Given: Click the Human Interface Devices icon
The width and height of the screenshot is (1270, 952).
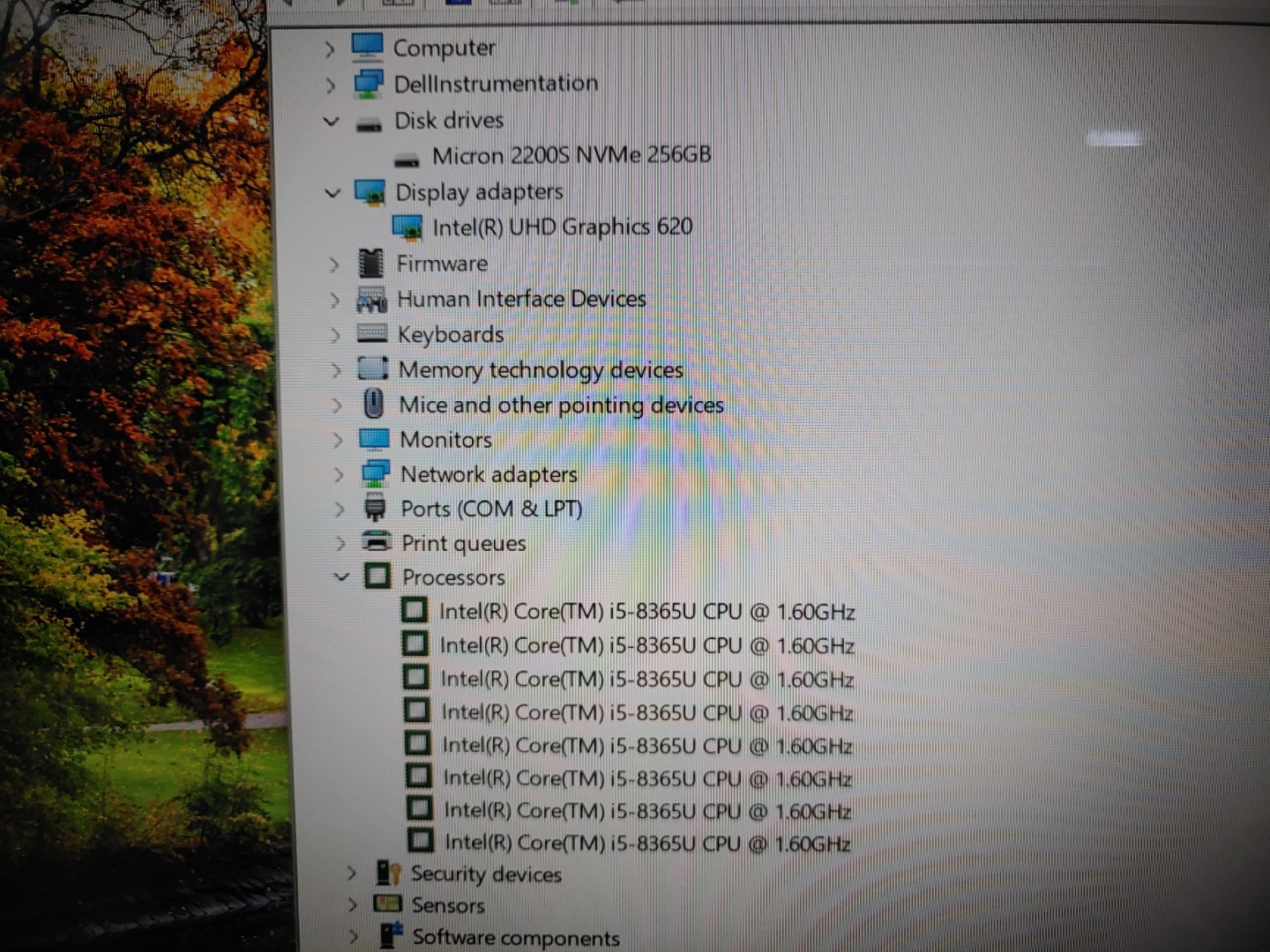Looking at the screenshot, I should click(371, 300).
